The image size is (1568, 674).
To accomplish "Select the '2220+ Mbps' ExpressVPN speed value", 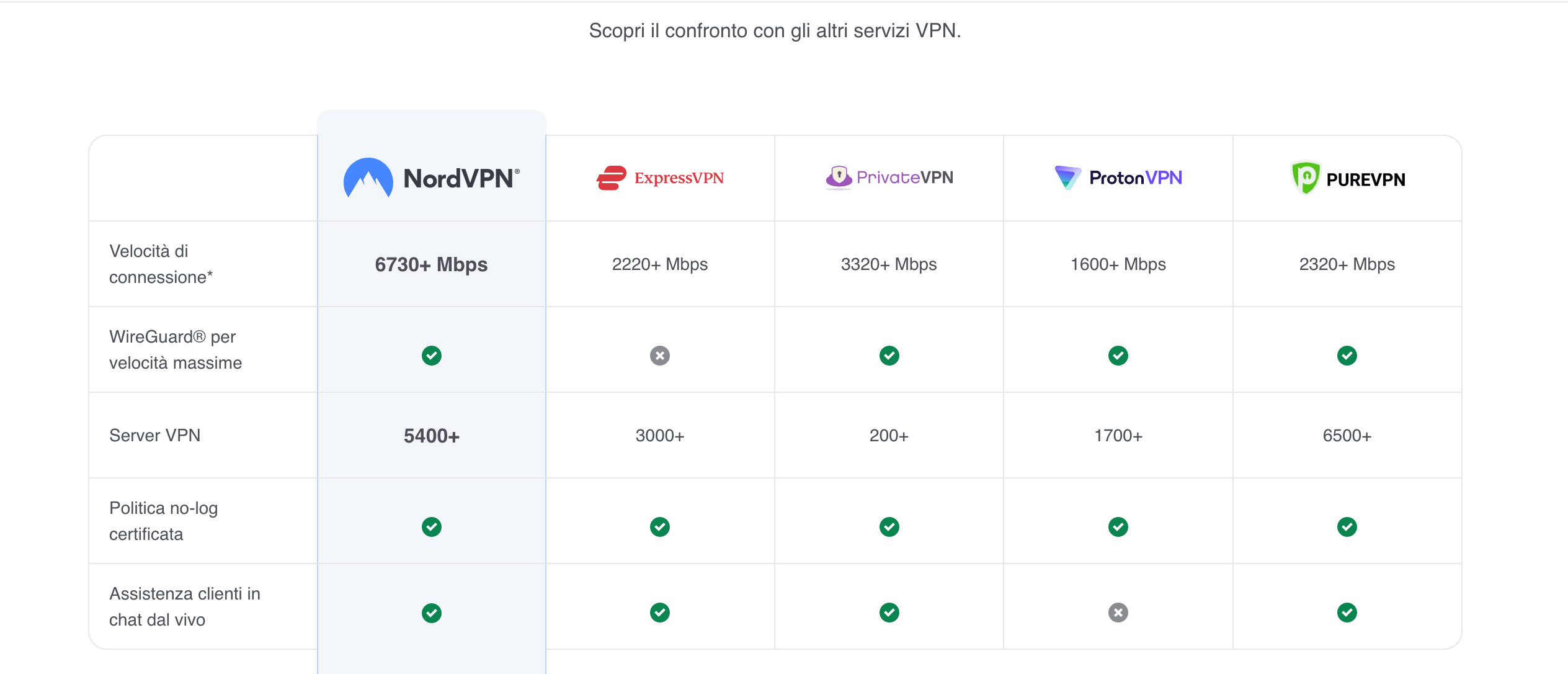I will (x=660, y=264).
